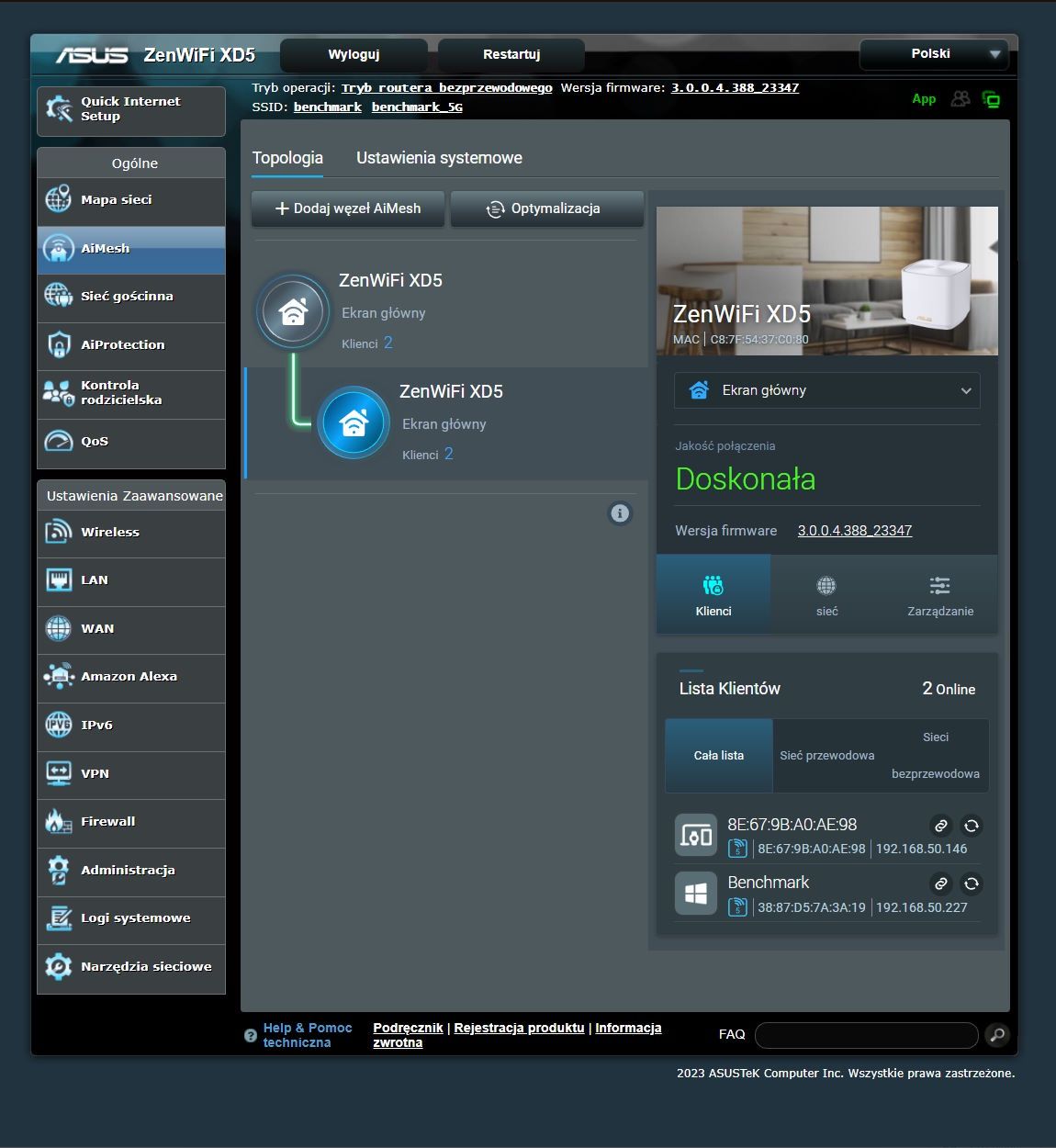Screen dimensions: 1056x1148
Task: Select the sieć tab
Action: pos(827,595)
